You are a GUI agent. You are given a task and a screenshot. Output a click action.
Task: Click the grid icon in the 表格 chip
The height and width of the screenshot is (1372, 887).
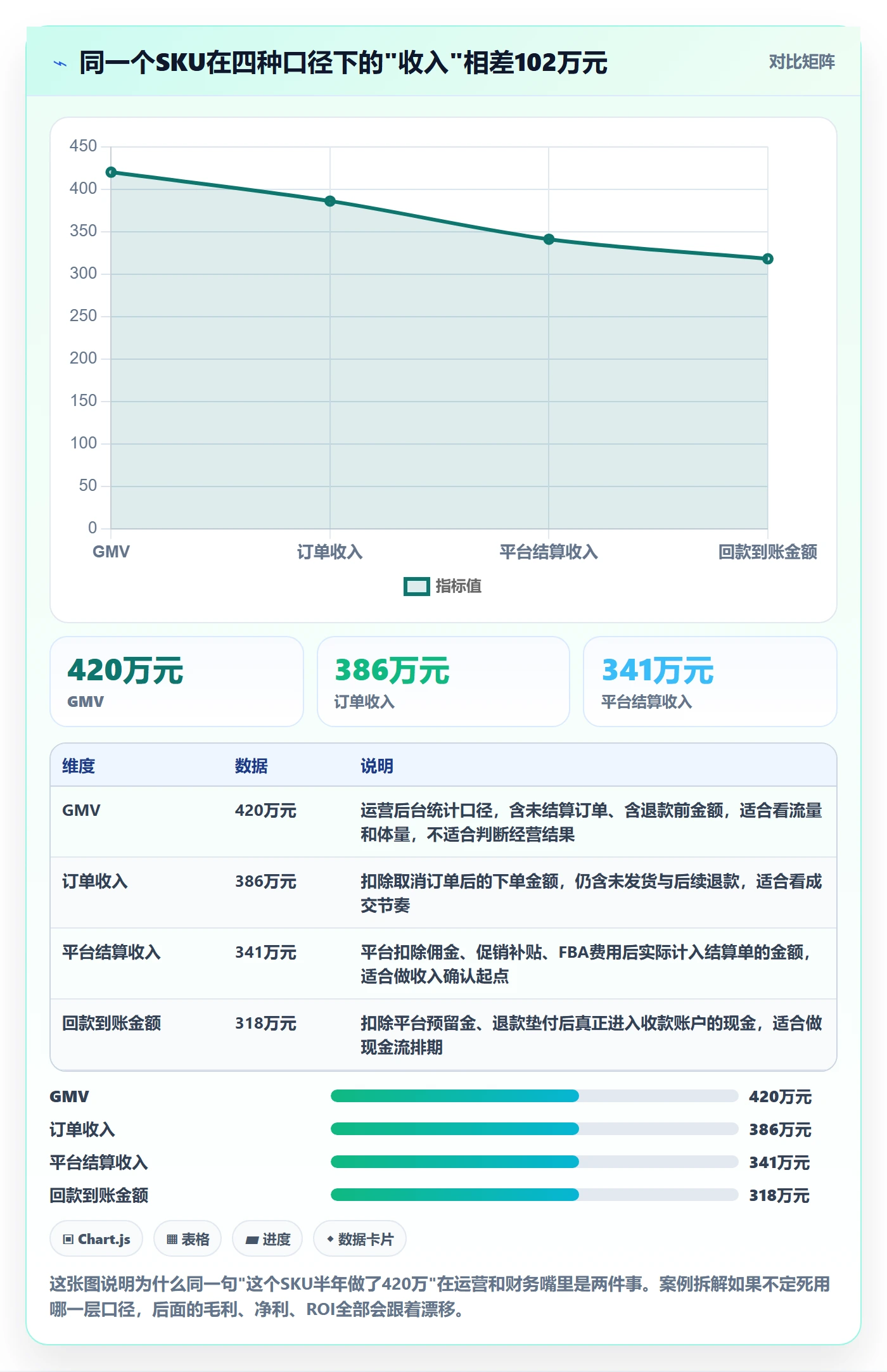tap(172, 1239)
